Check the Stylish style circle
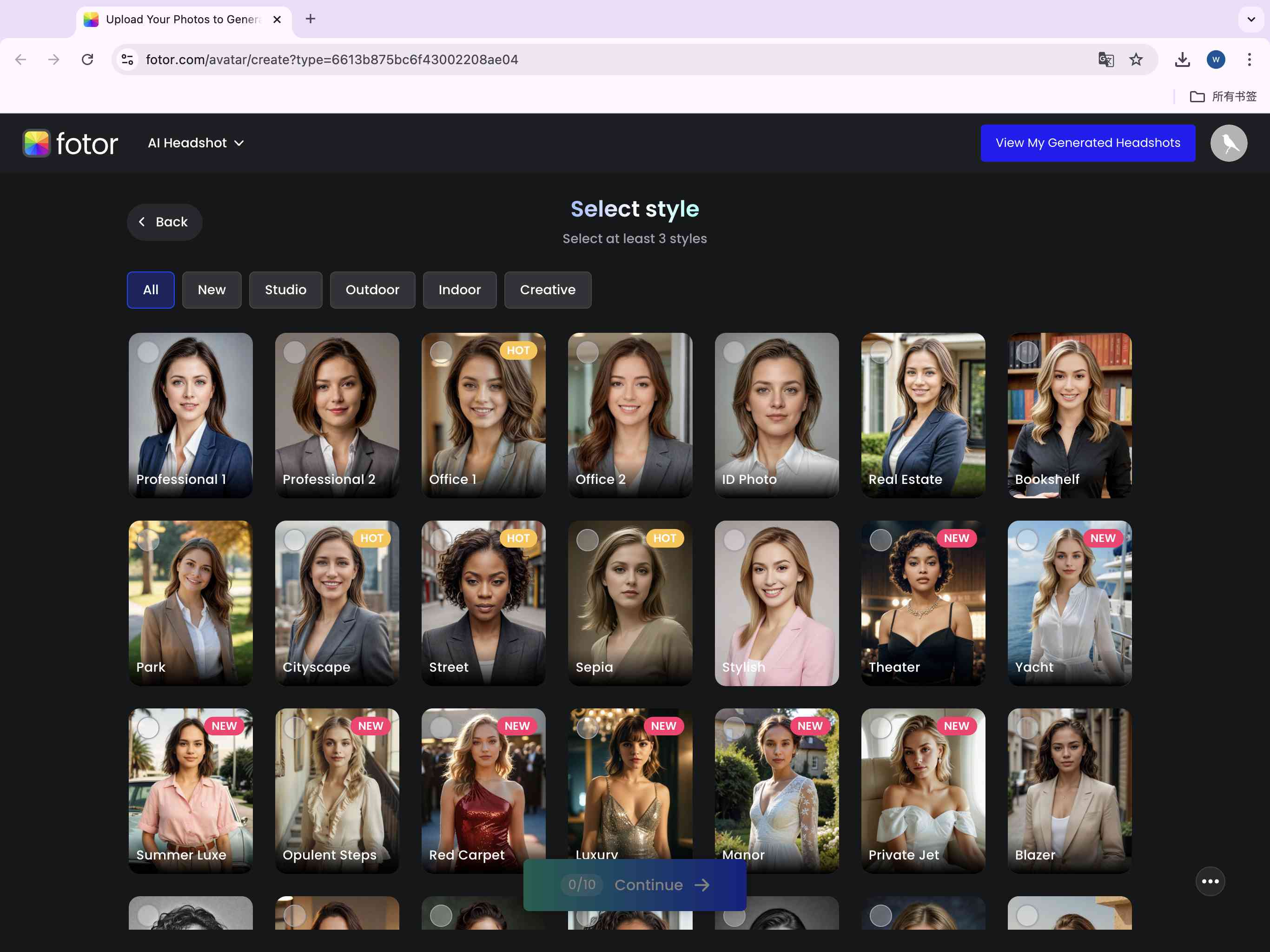Screen dimensions: 1270x952 point(734,540)
